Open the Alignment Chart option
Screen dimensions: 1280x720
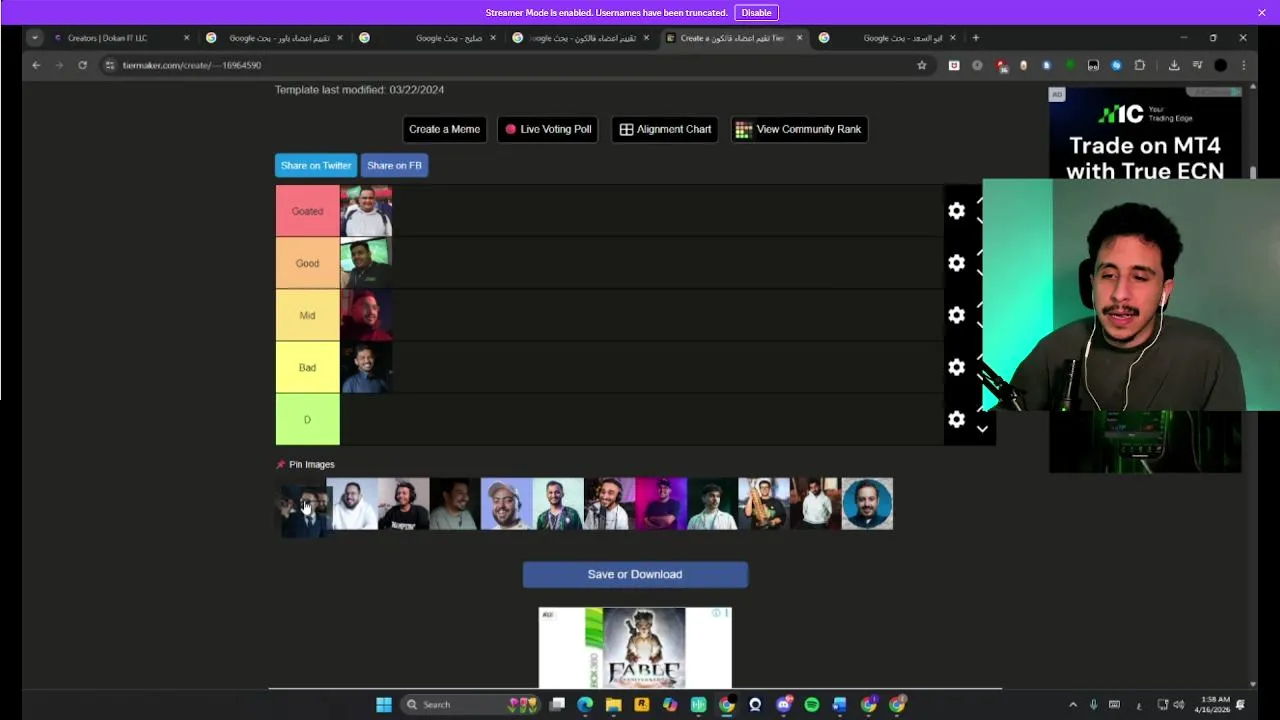pyautogui.click(x=665, y=129)
